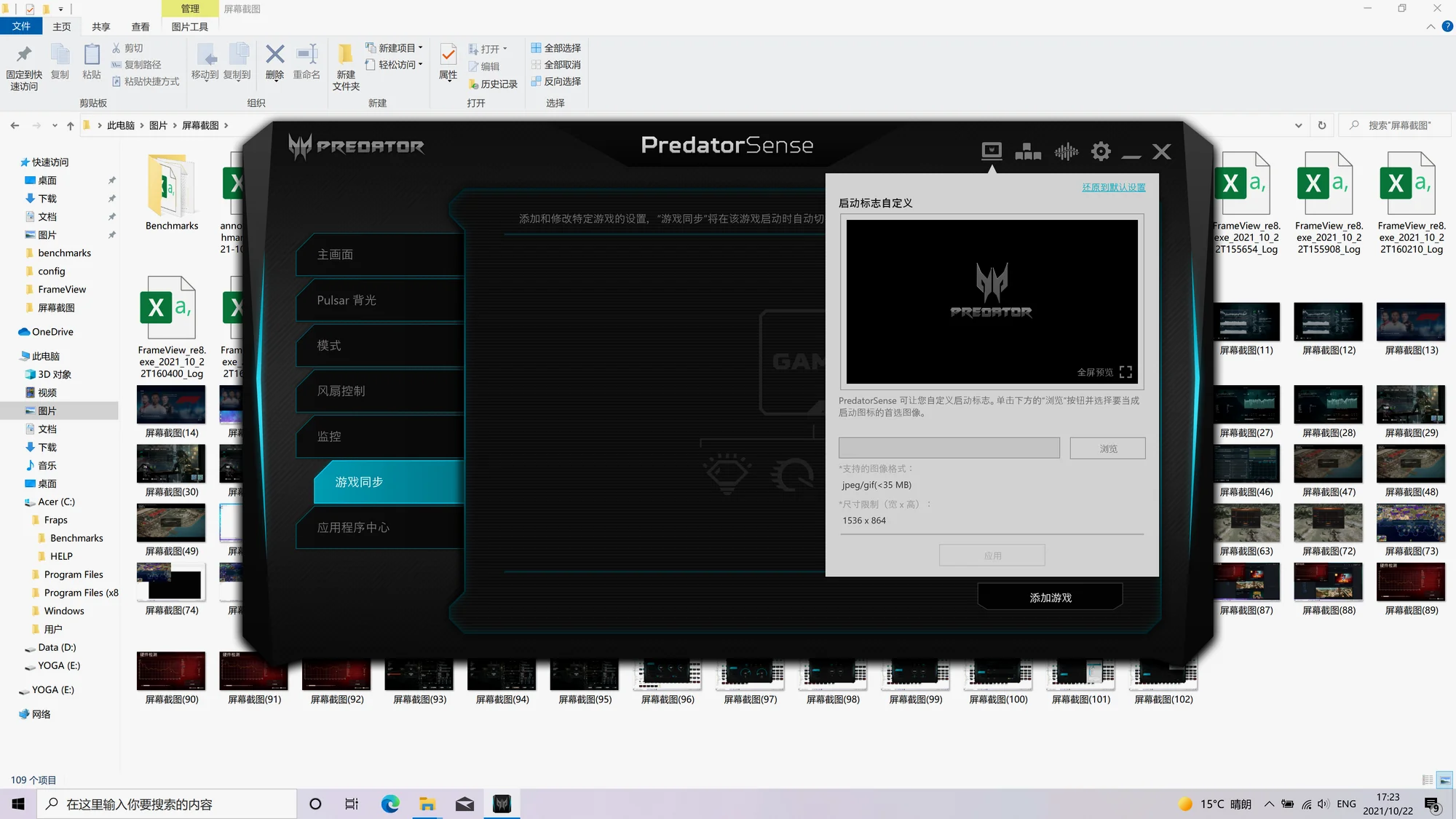Show hidden system tray icons
Viewport: 1456px width, 819px height.
point(1269,804)
